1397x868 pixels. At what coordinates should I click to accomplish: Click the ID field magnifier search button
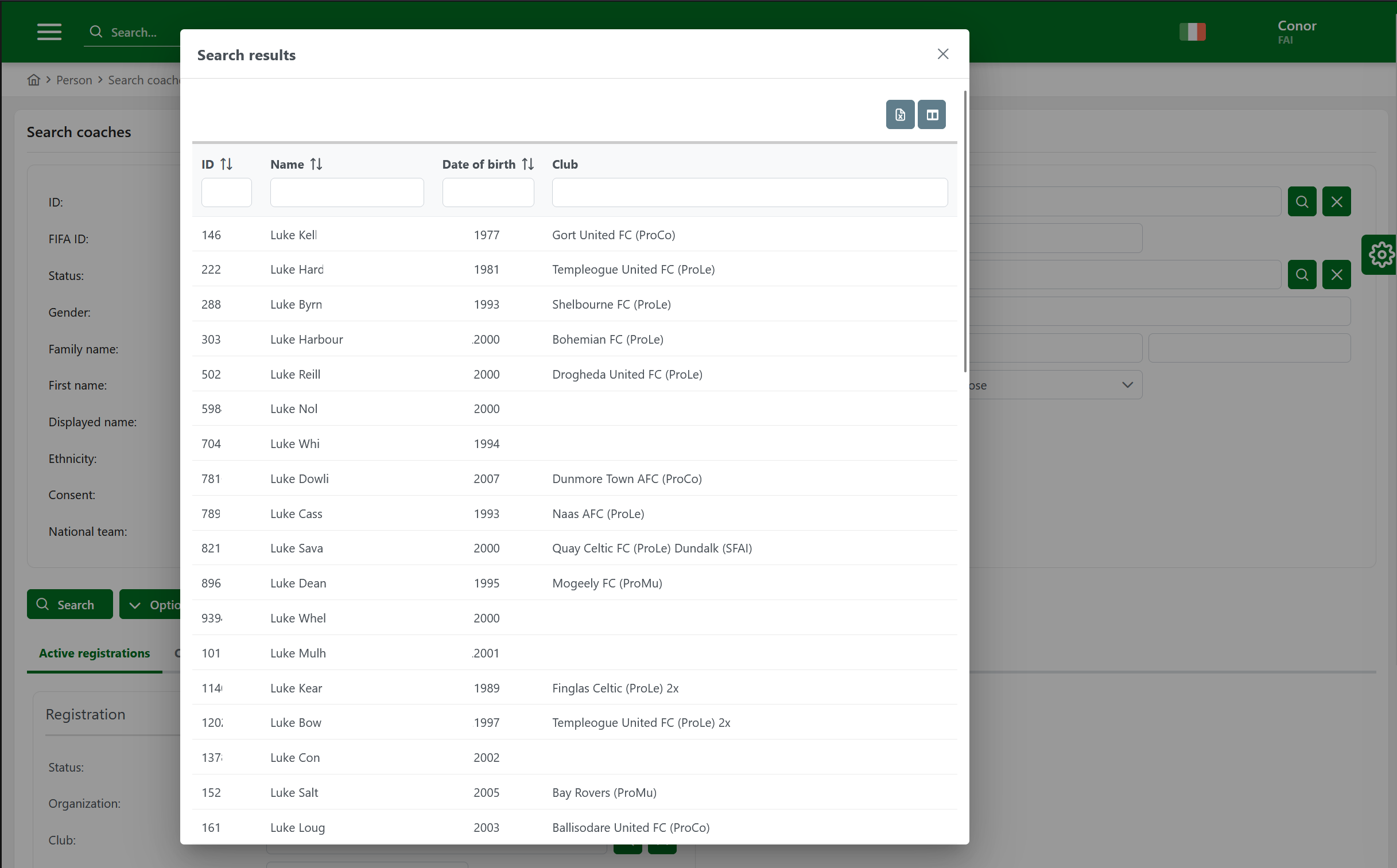click(1301, 201)
